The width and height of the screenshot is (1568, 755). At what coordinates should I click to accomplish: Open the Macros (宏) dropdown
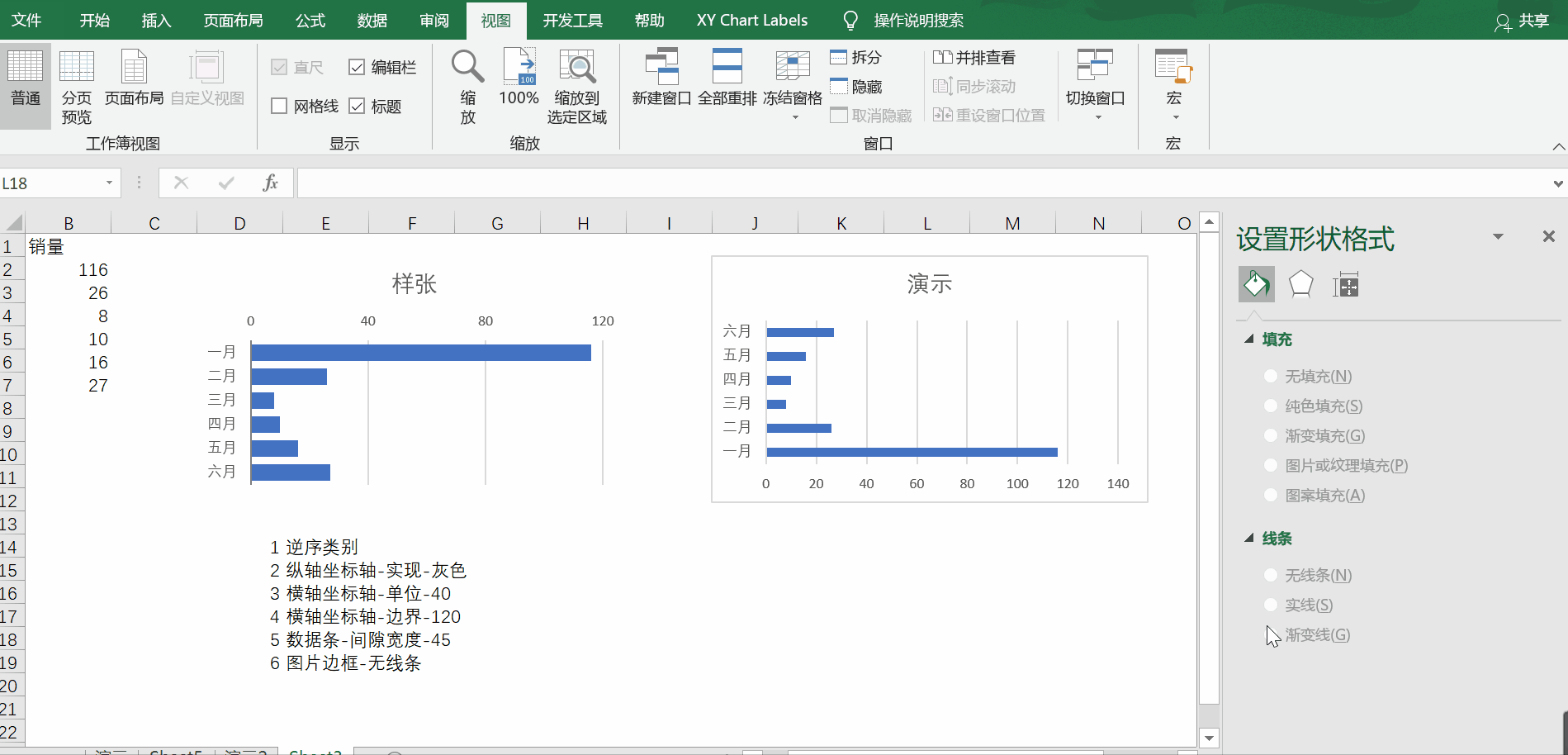(x=1173, y=85)
